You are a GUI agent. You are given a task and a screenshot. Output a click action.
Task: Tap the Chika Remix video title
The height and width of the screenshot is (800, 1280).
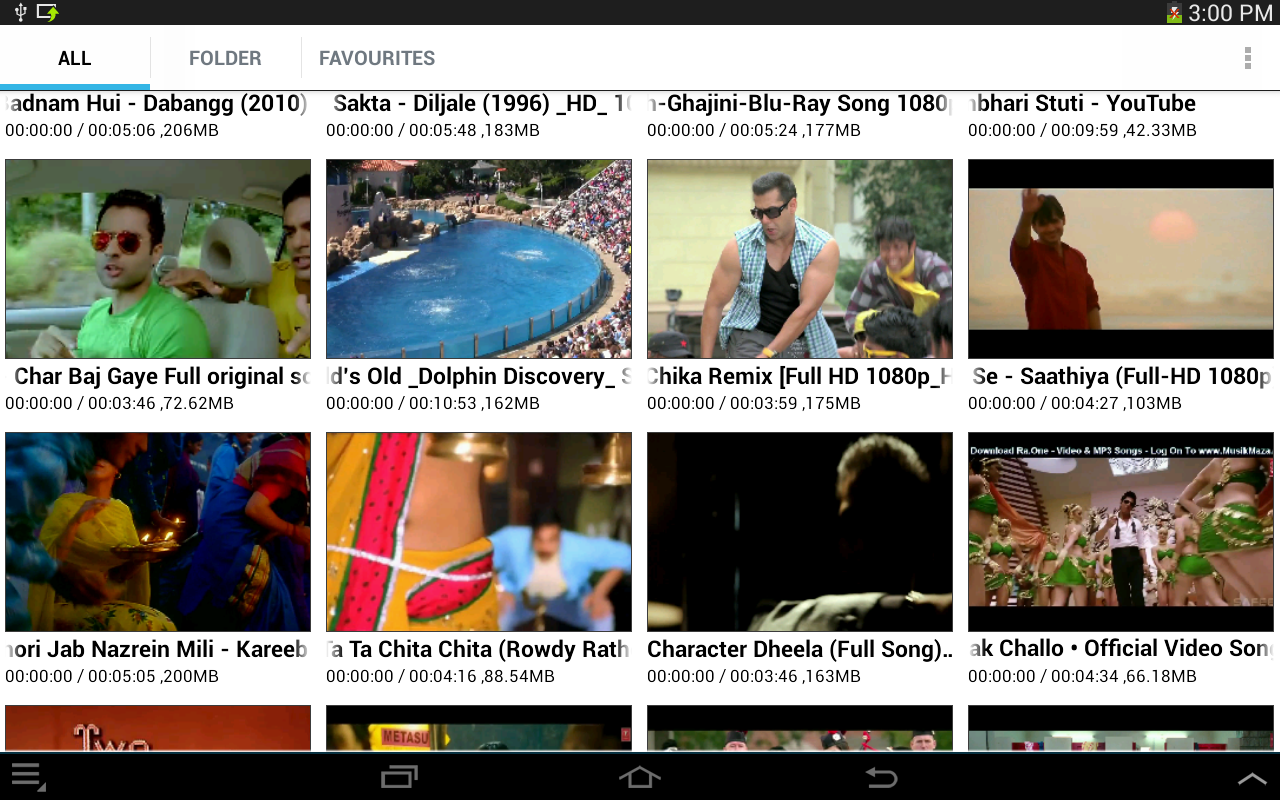tap(799, 377)
